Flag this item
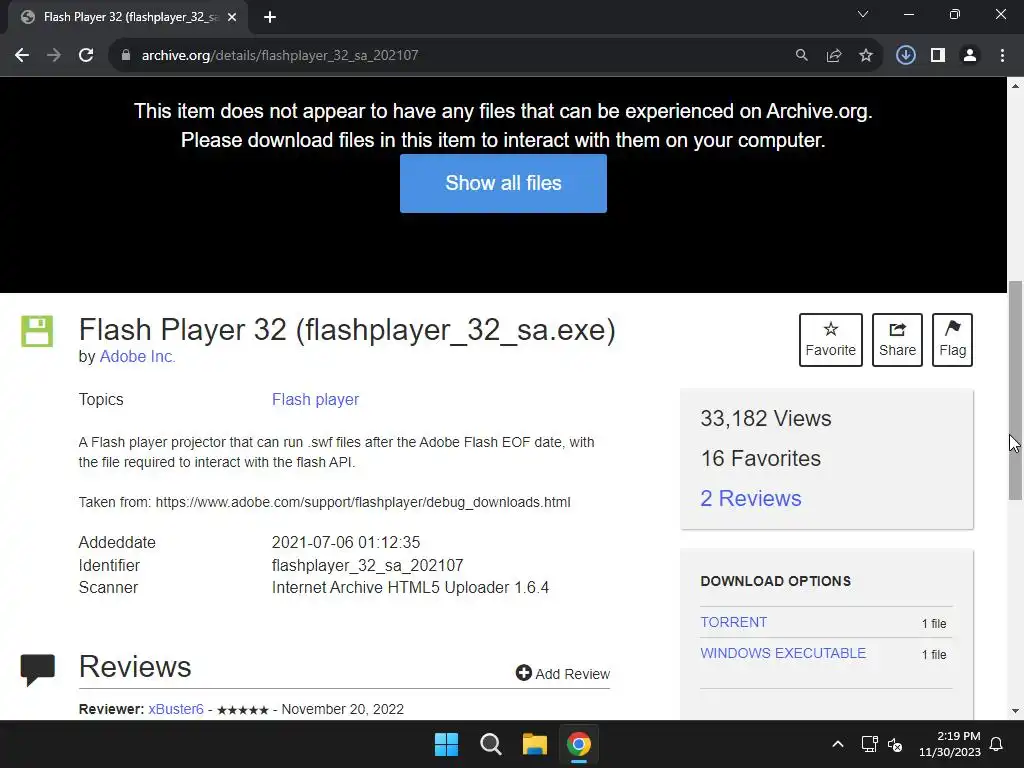Viewport: 1024px width, 768px height. coord(952,340)
